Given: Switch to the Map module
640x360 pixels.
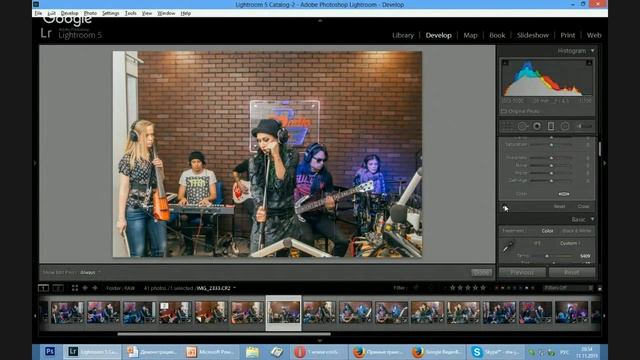Looking at the screenshot, I should coord(470,36).
